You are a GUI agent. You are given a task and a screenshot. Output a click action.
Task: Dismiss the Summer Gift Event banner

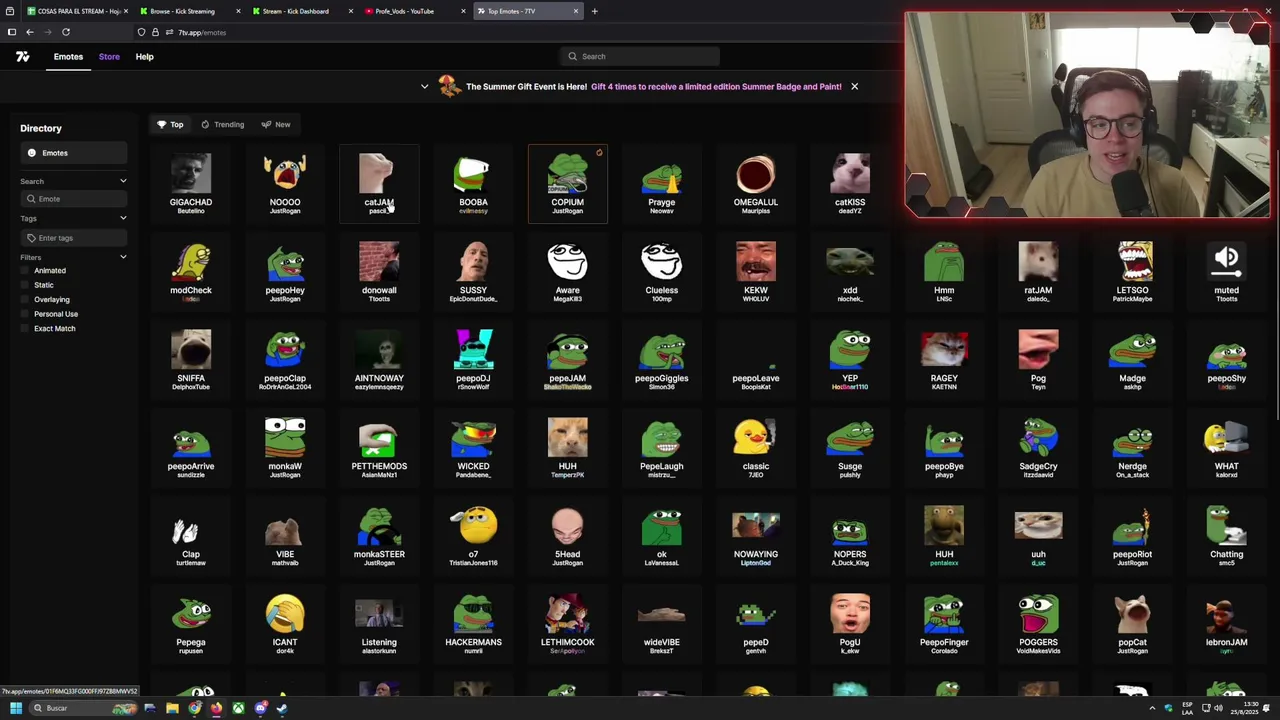click(854, 87)
